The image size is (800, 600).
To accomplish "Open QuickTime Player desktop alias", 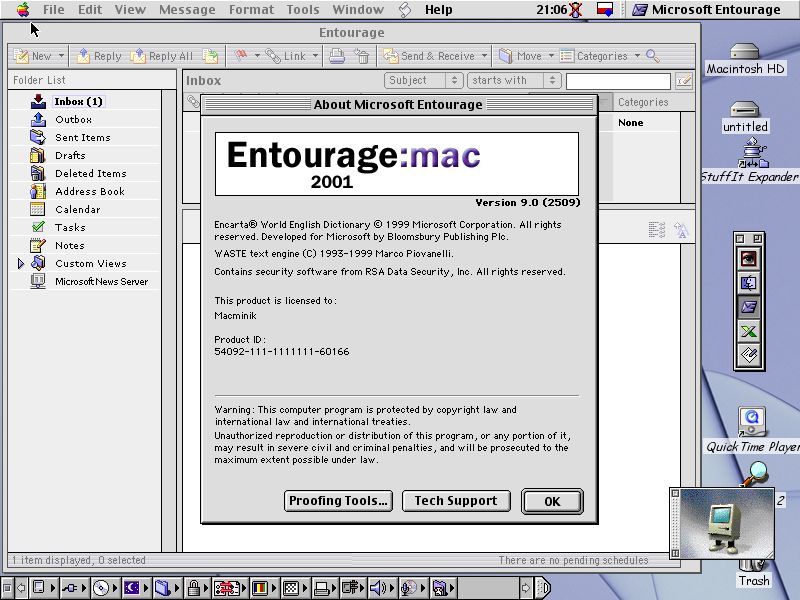I will (752, 431).
